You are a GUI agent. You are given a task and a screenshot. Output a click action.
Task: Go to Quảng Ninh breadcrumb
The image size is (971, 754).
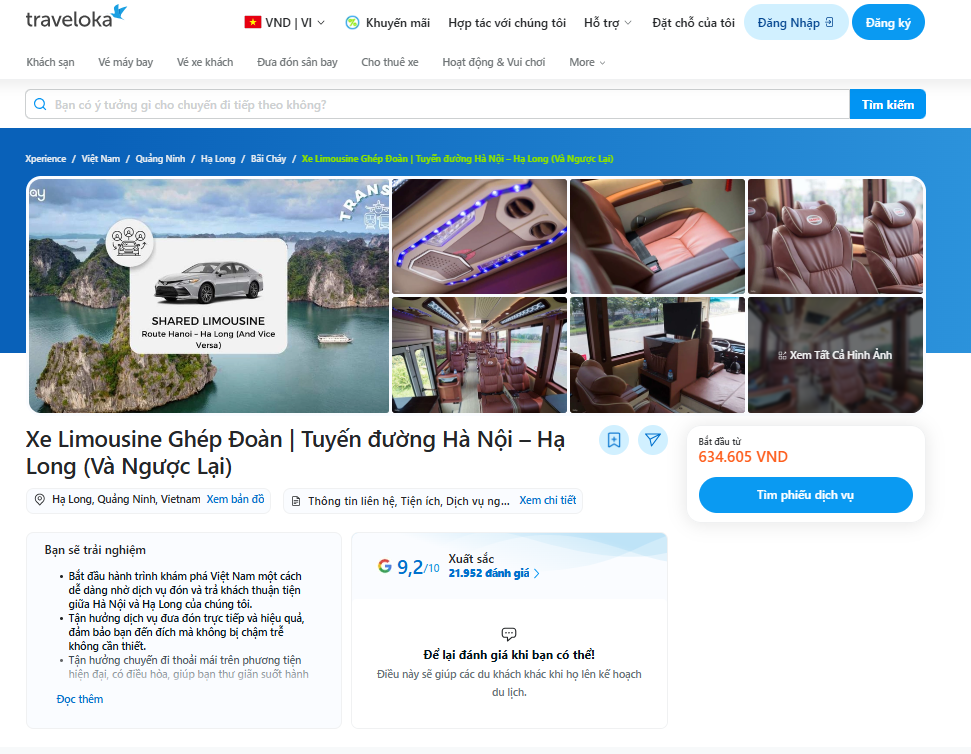point(160,158)
